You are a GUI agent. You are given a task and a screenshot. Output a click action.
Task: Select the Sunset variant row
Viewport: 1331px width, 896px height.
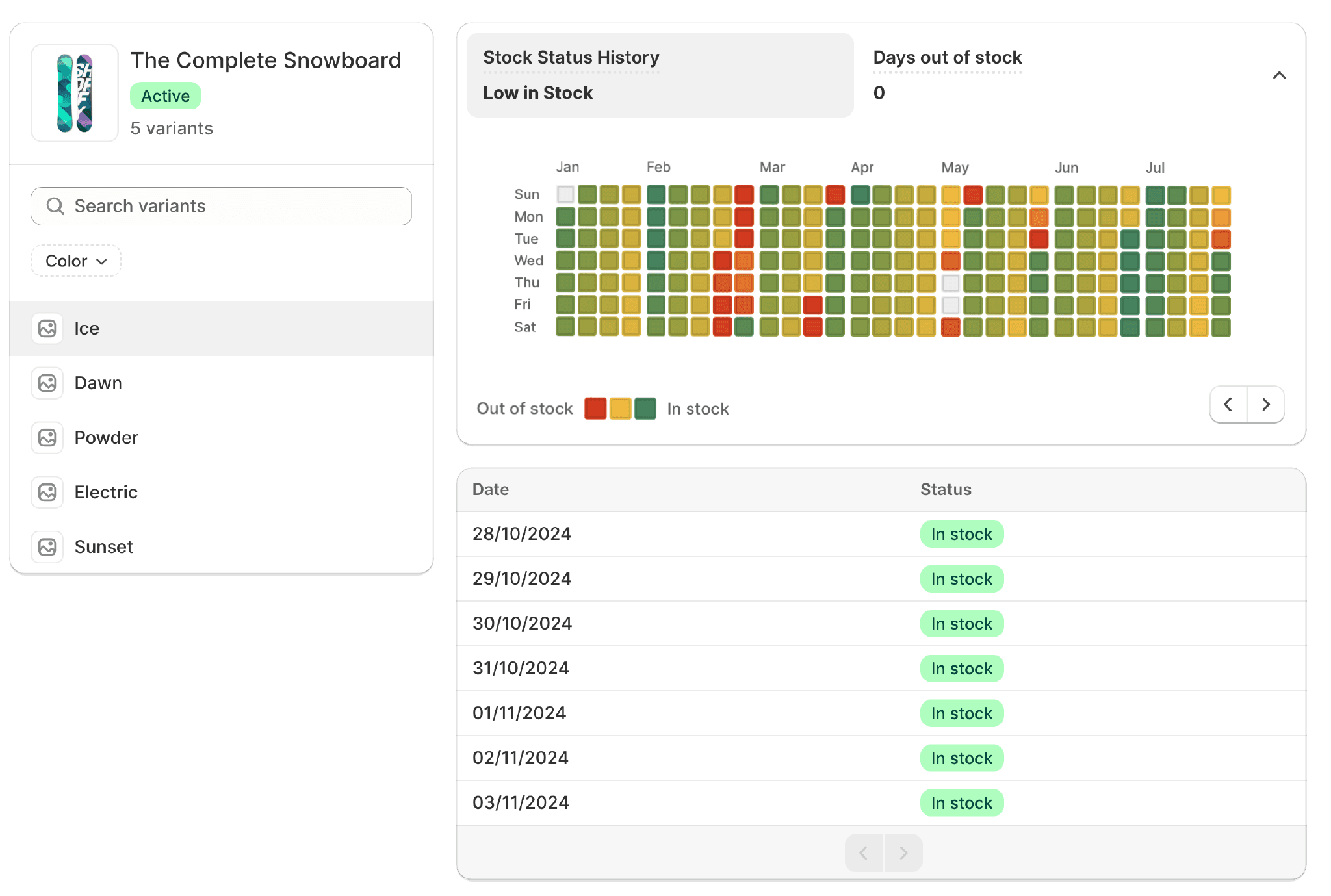point(221,546)
